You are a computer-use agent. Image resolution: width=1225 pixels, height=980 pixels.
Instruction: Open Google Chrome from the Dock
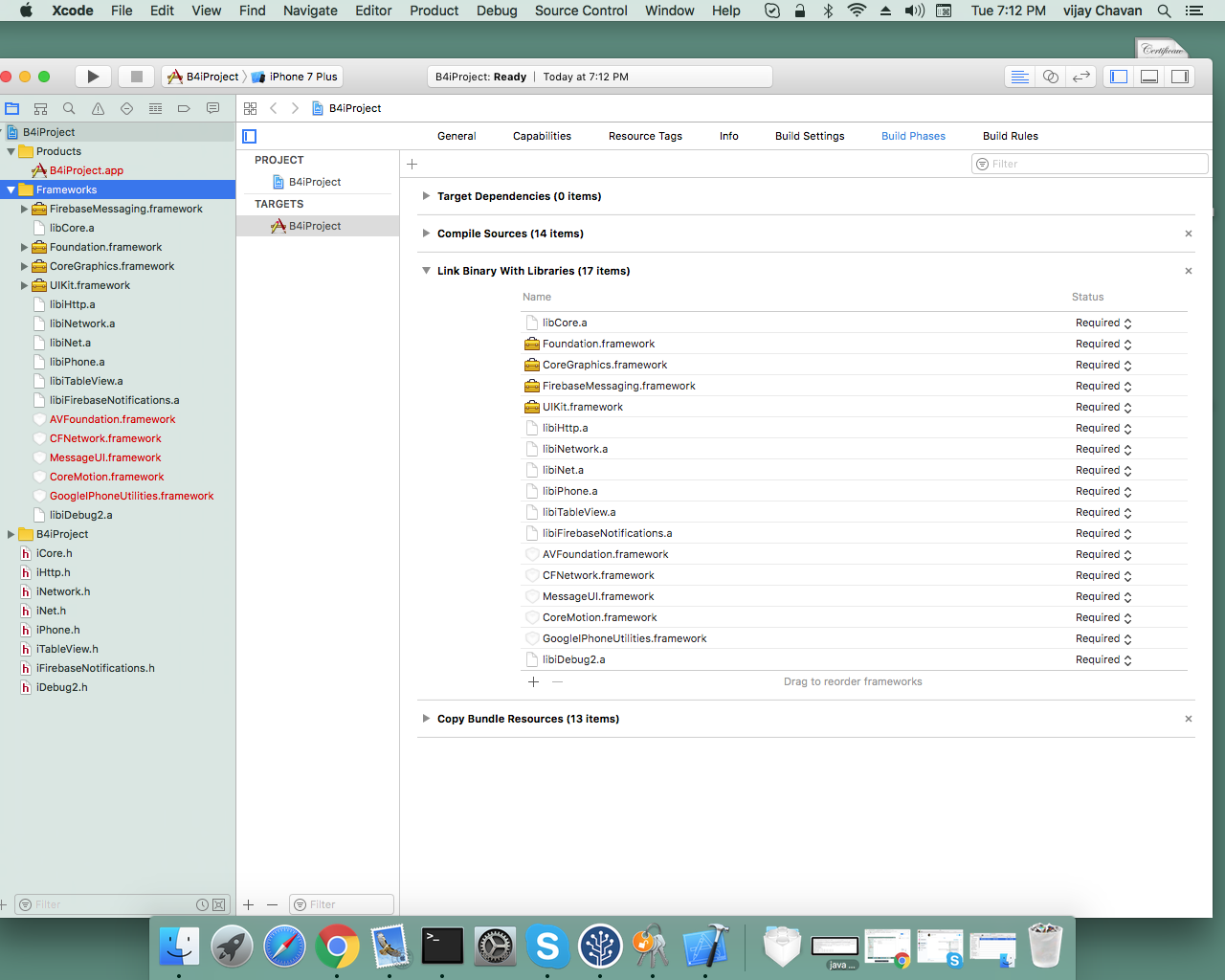(337, 947)
